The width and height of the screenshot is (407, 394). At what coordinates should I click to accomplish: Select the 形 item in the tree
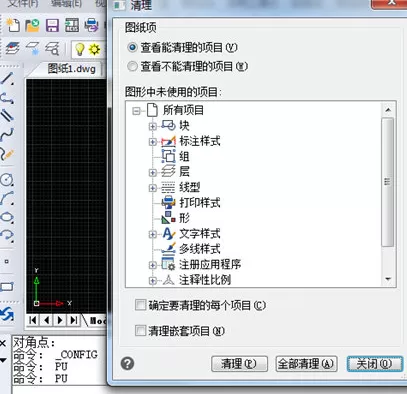184,218
